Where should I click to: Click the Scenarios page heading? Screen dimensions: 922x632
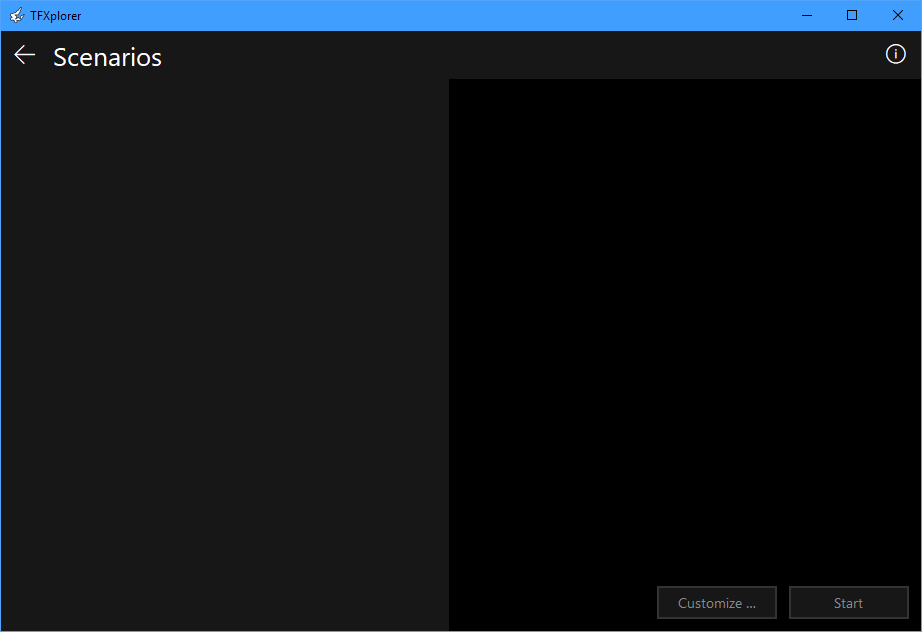pos(107,57)
